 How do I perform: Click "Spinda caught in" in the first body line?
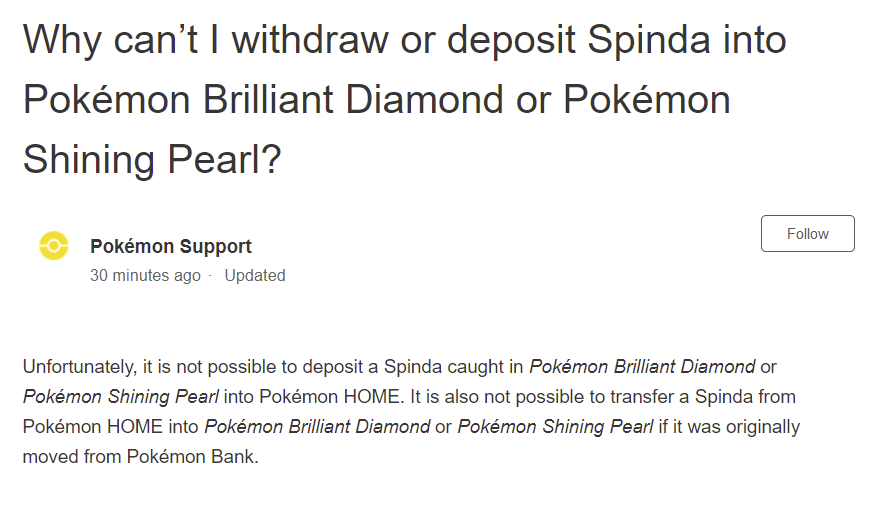[454, 367]
